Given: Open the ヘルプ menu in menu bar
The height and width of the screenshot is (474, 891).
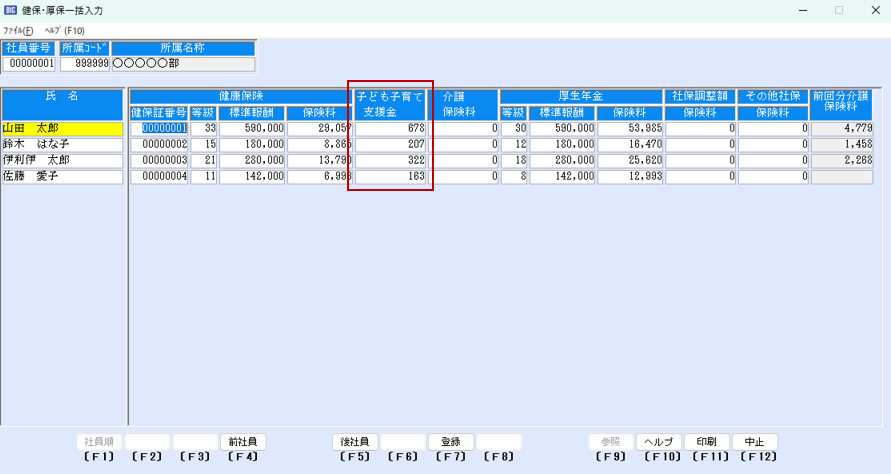Looking at the screenshot, I should [x=65, y=31].
